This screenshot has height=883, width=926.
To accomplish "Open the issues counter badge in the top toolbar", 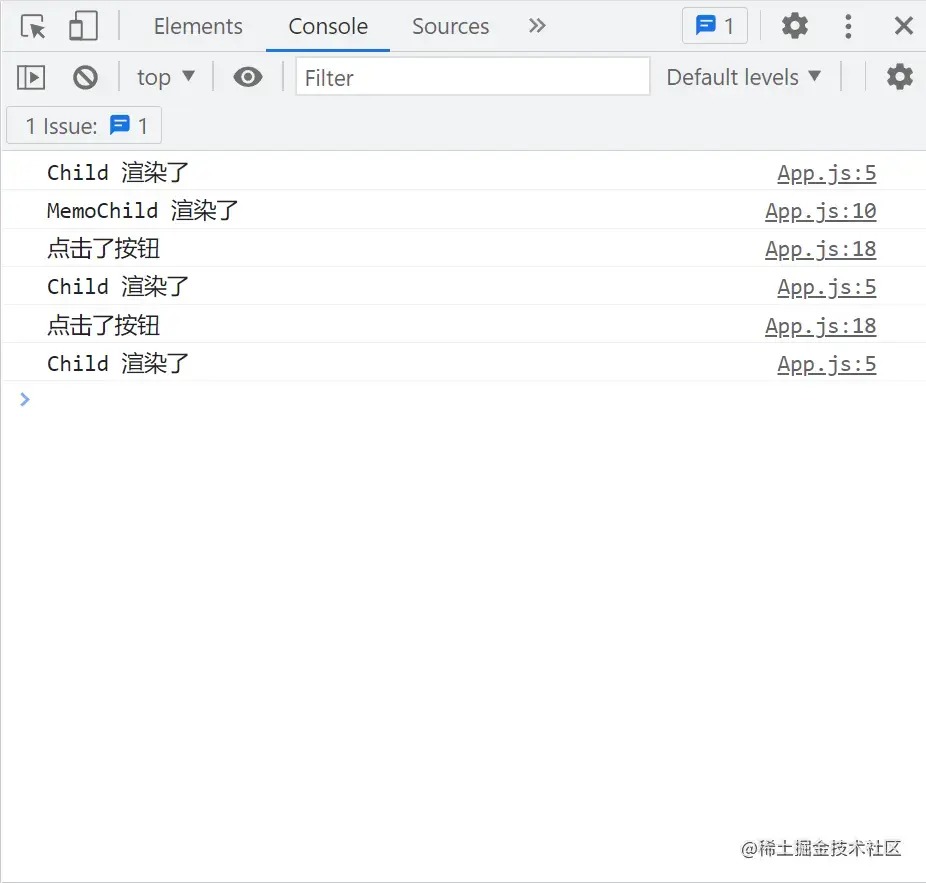I will pyautogui.click(x=715, y=26).
